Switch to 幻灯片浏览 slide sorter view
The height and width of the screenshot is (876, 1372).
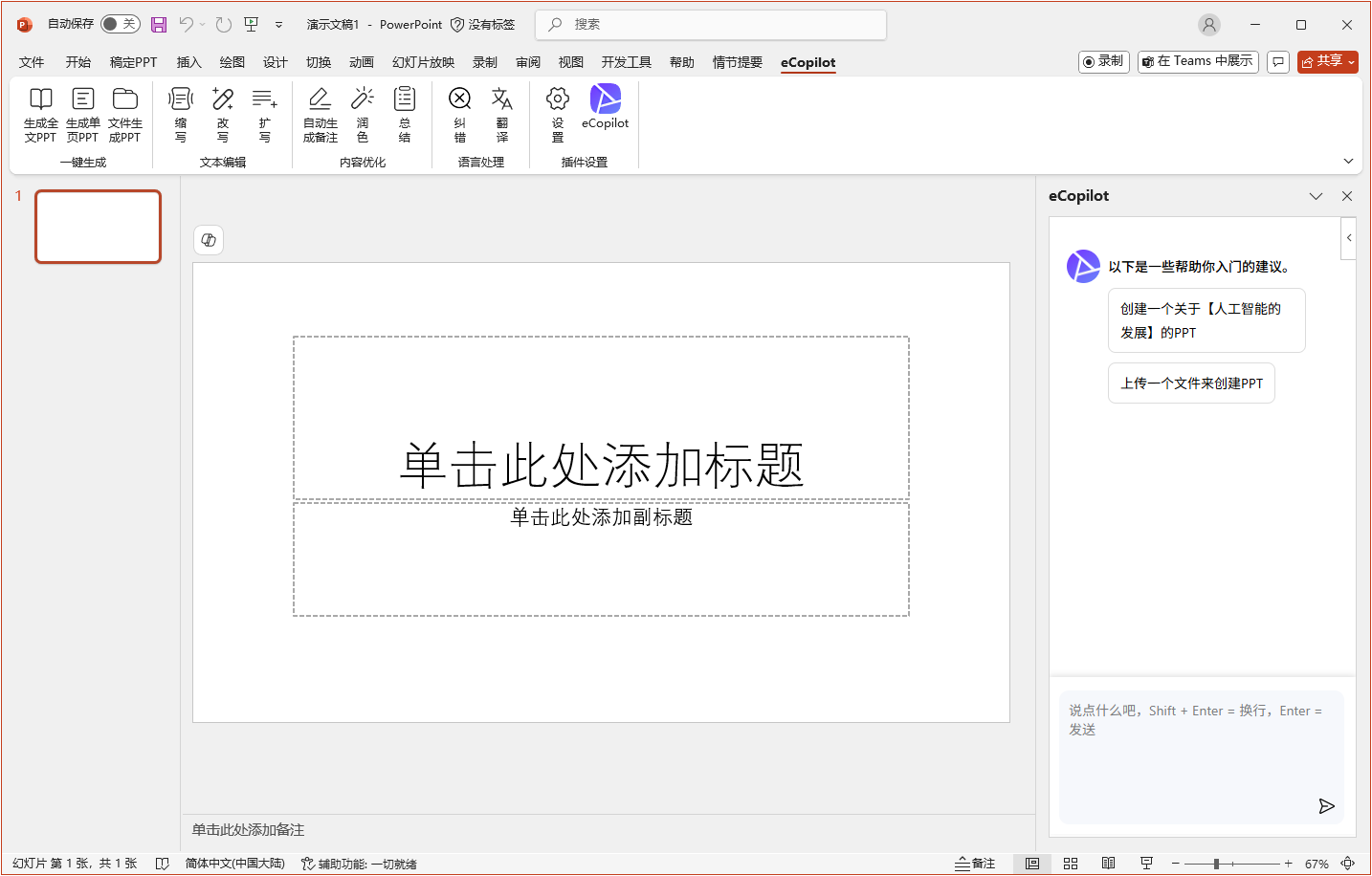[x=1072, y=863]
